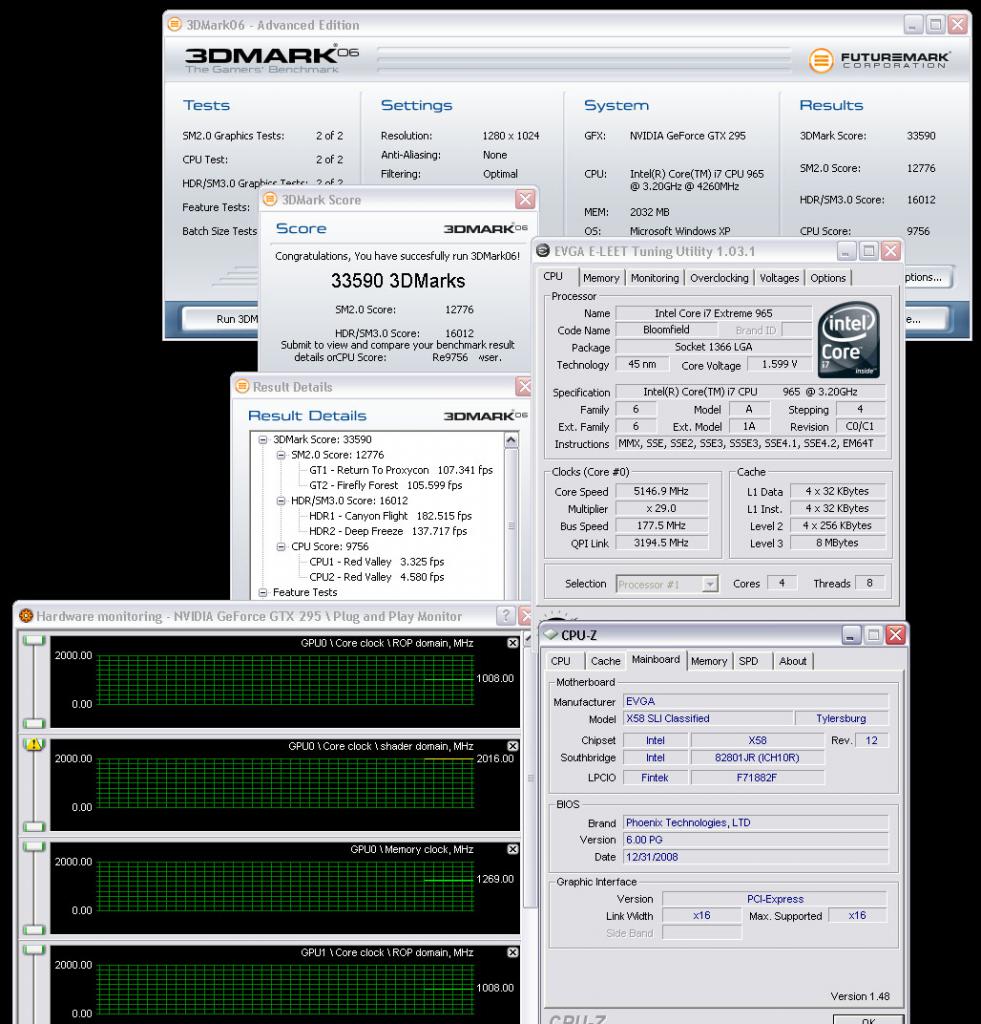Open the E-LEET Voltages tab
This screenshot has width=981, height=1024.
(779, 278)
